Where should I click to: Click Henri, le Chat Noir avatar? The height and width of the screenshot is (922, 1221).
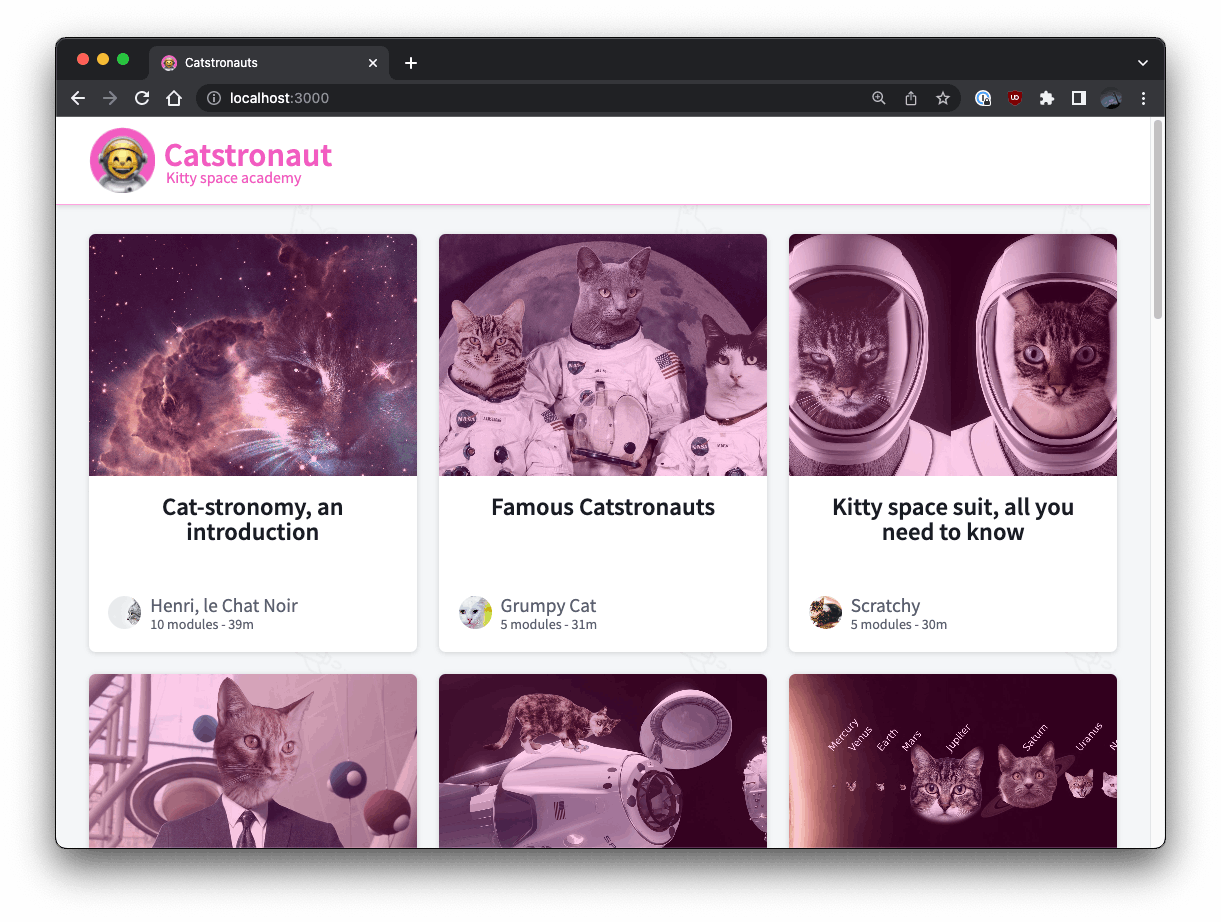pos(125,612)
